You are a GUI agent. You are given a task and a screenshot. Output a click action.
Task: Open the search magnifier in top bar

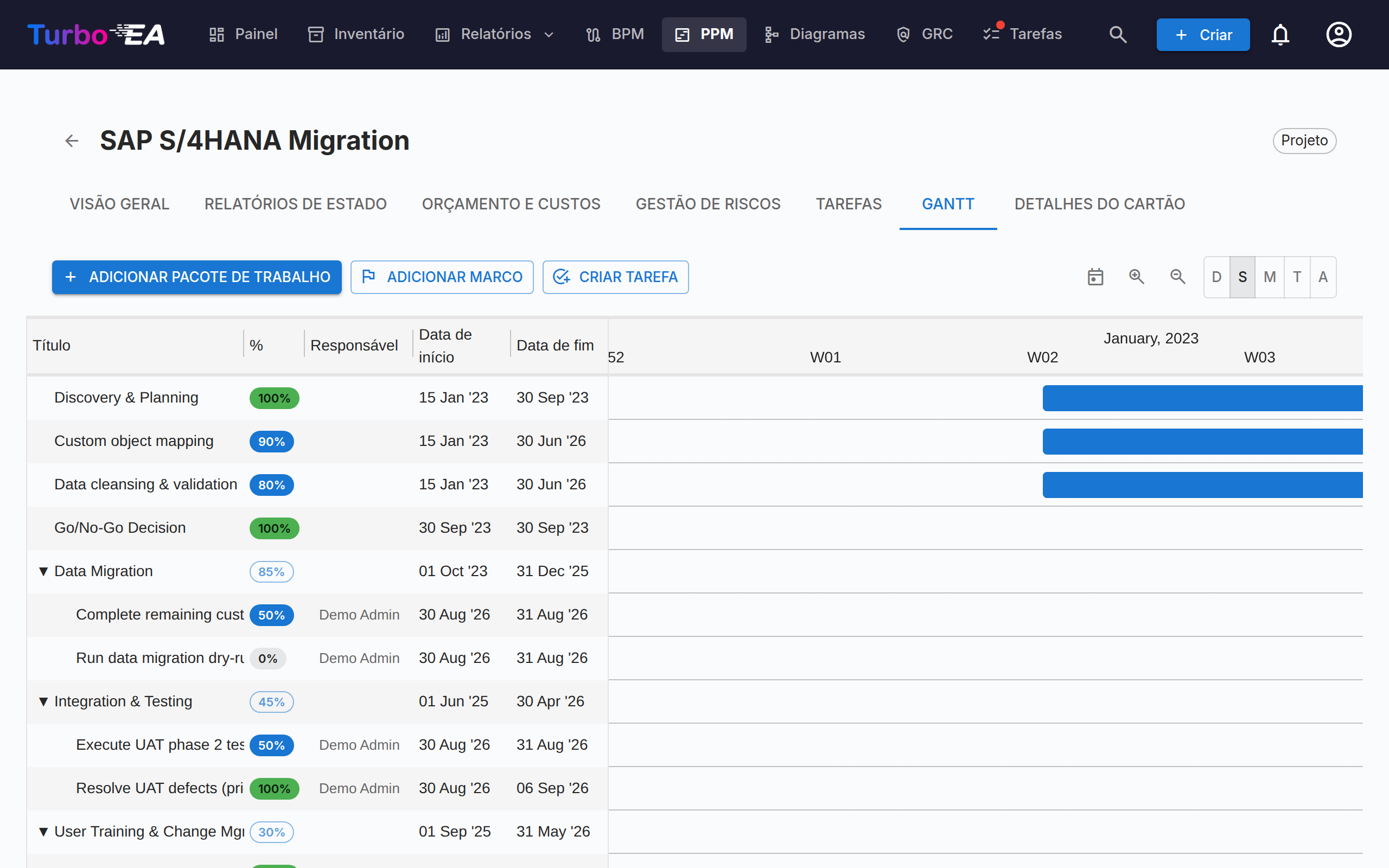pos(1118,34)
